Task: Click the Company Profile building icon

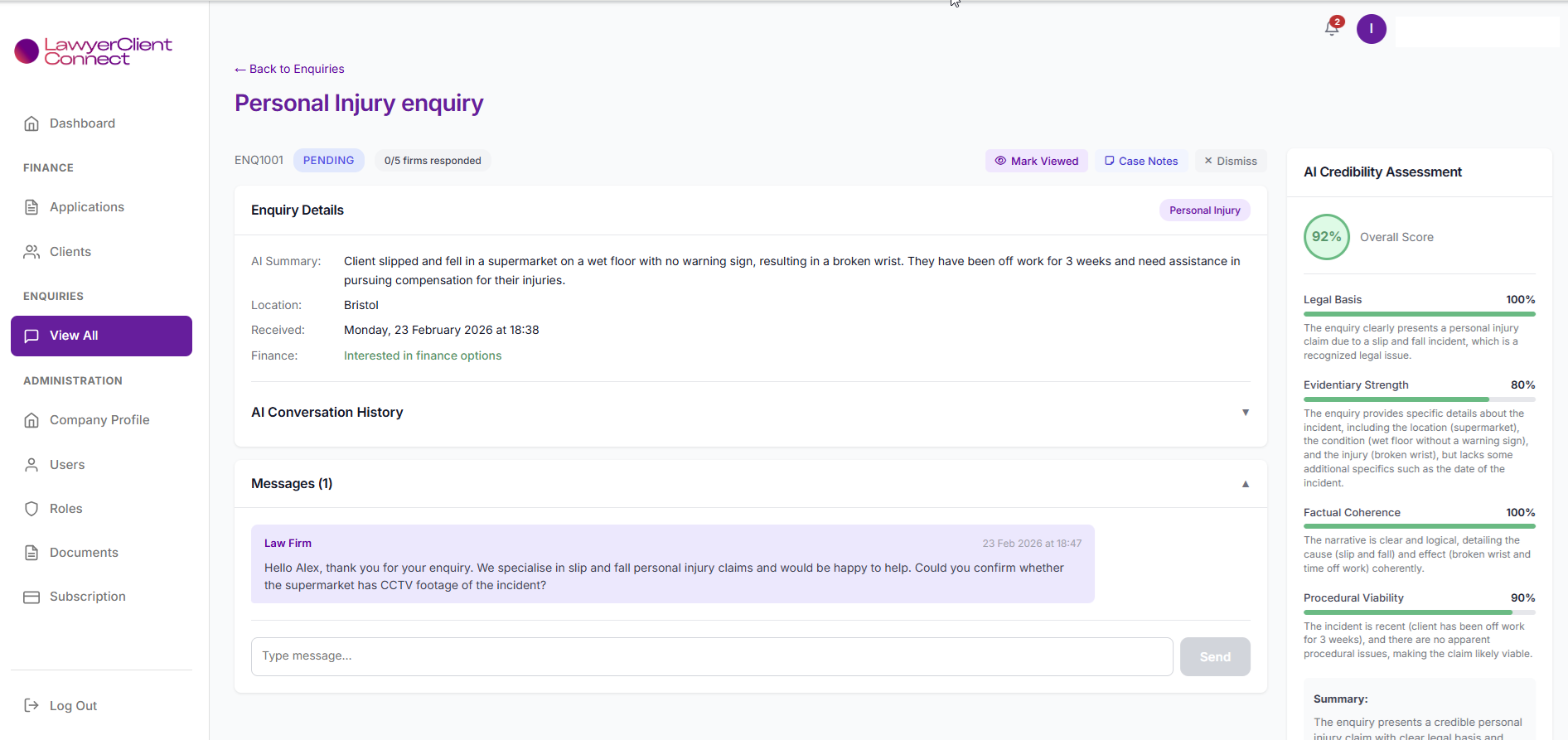Action: 31,420
